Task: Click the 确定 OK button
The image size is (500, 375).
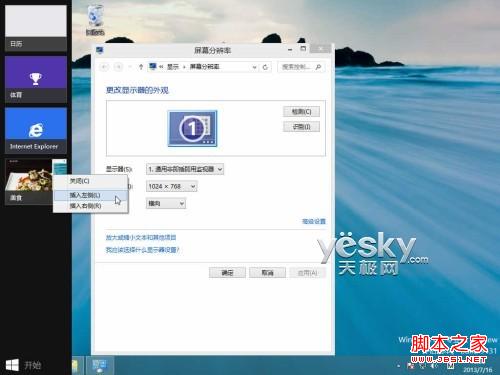Action: click(227, 273)
